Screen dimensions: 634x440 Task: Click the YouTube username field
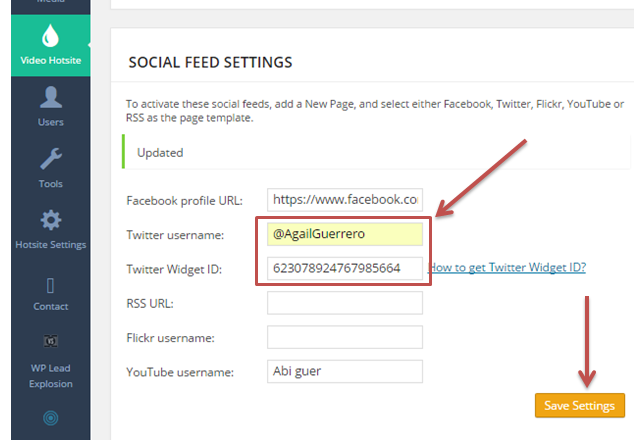(x=345, y=371)
